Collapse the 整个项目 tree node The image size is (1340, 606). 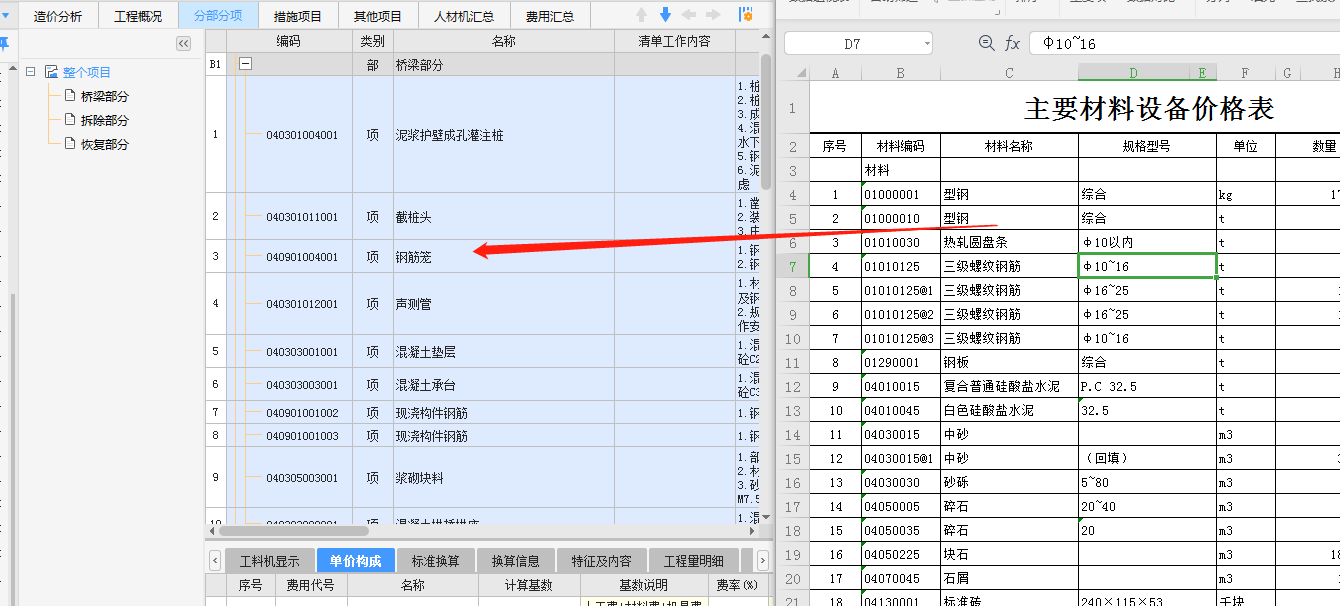point(31,72)
